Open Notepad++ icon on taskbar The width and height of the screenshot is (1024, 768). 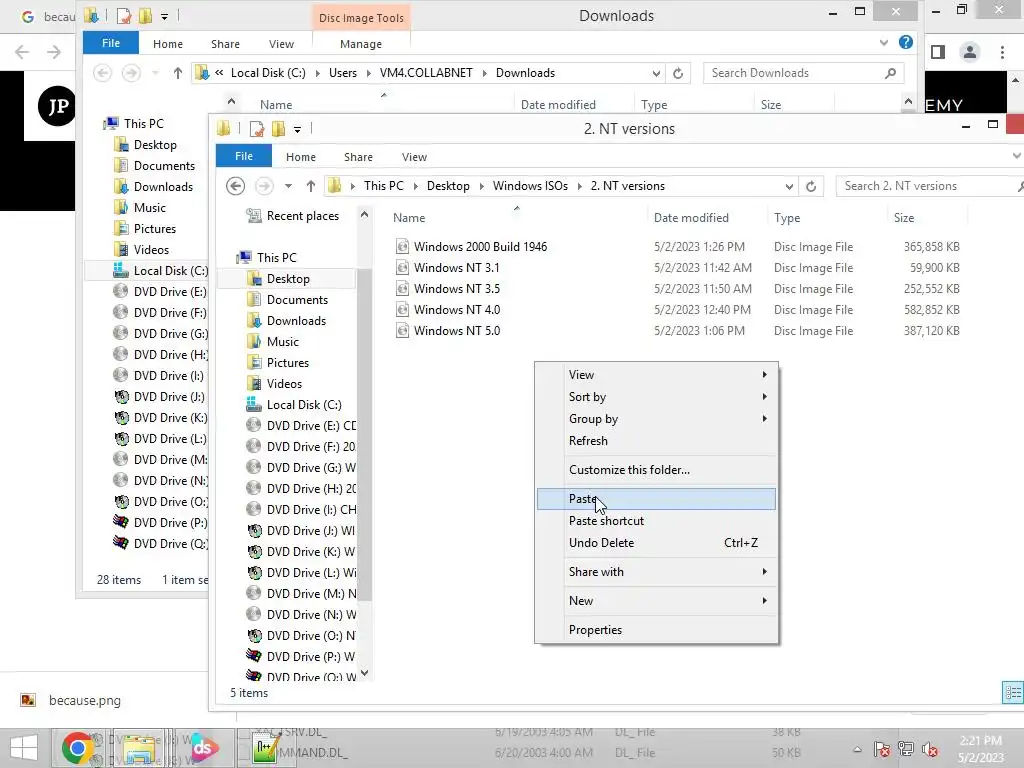click(x=266, y=748)
